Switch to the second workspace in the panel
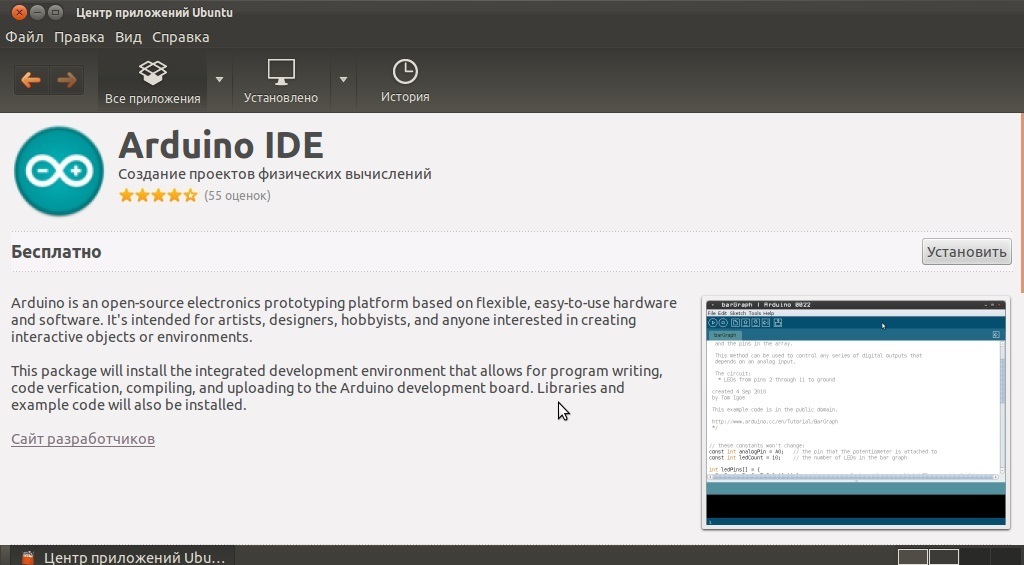This screenshot has width=1024, height=565. tap(943, 556)
